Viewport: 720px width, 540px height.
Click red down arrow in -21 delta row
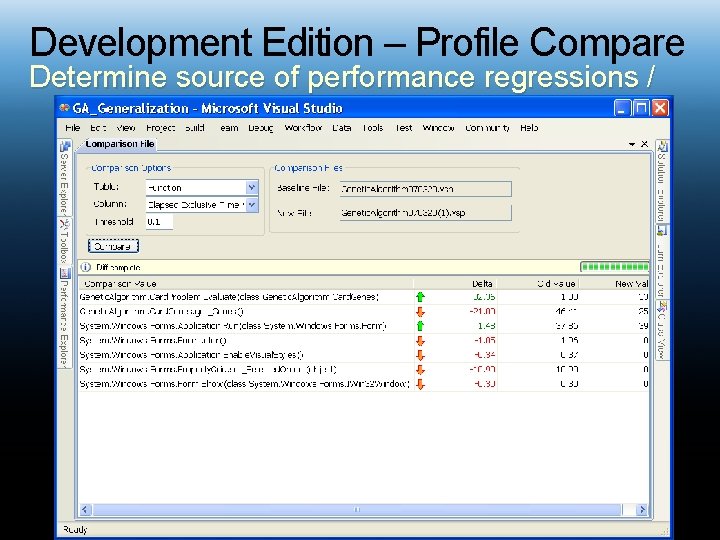pyautogui.click(x=420, y=312)
